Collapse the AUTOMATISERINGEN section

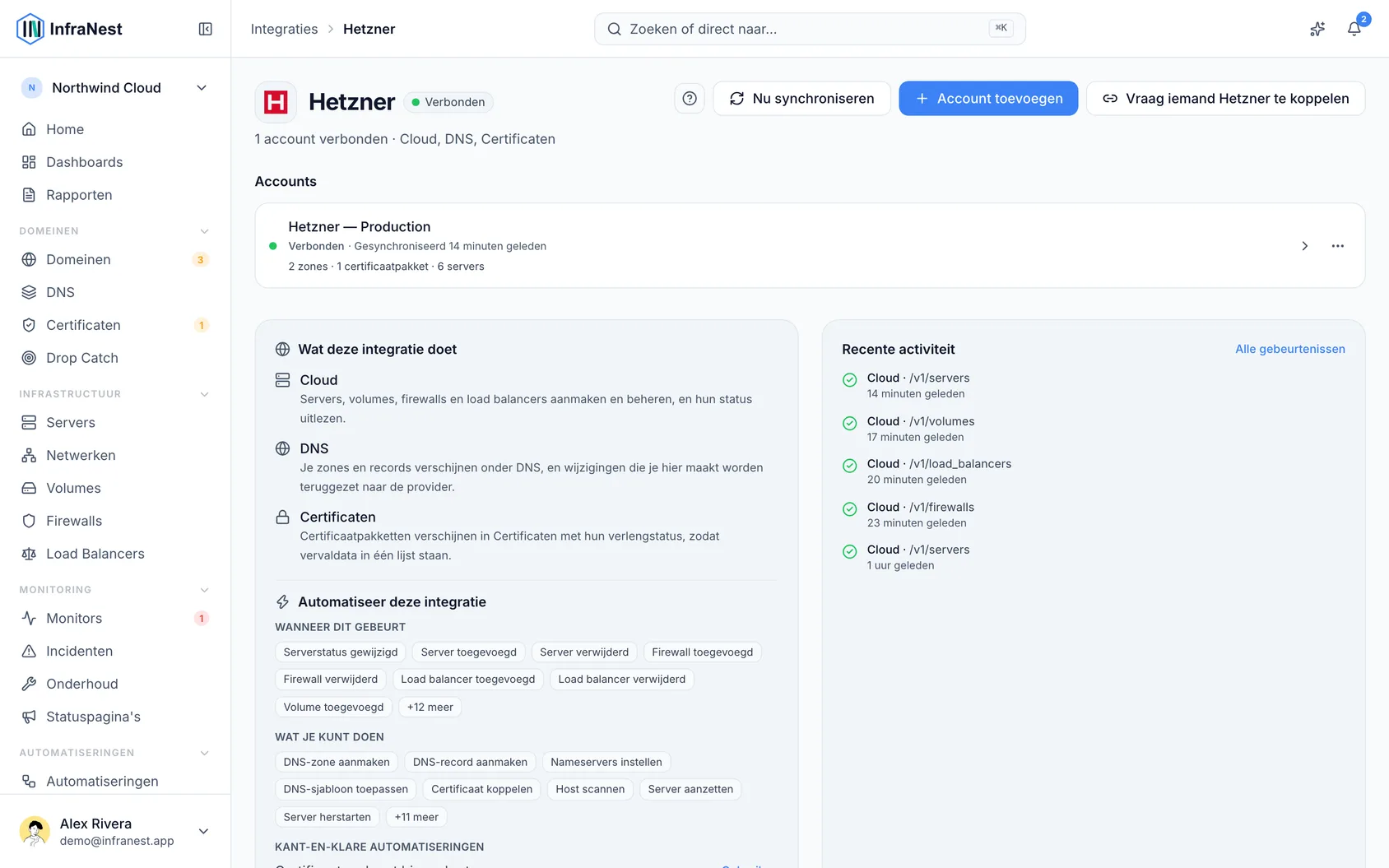(205, 753)
